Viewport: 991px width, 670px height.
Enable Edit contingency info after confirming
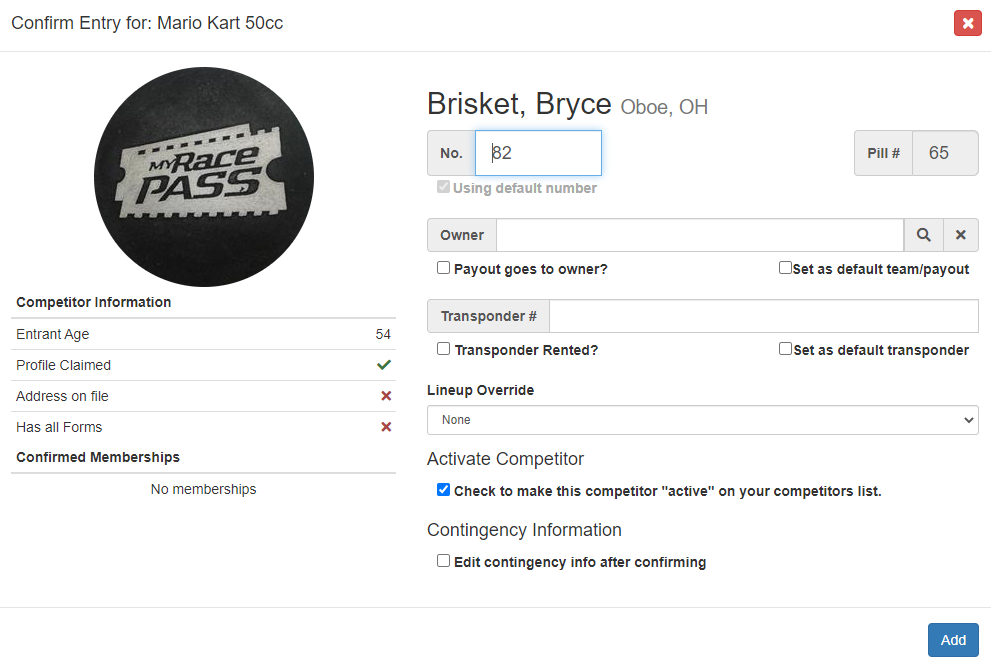443,561
